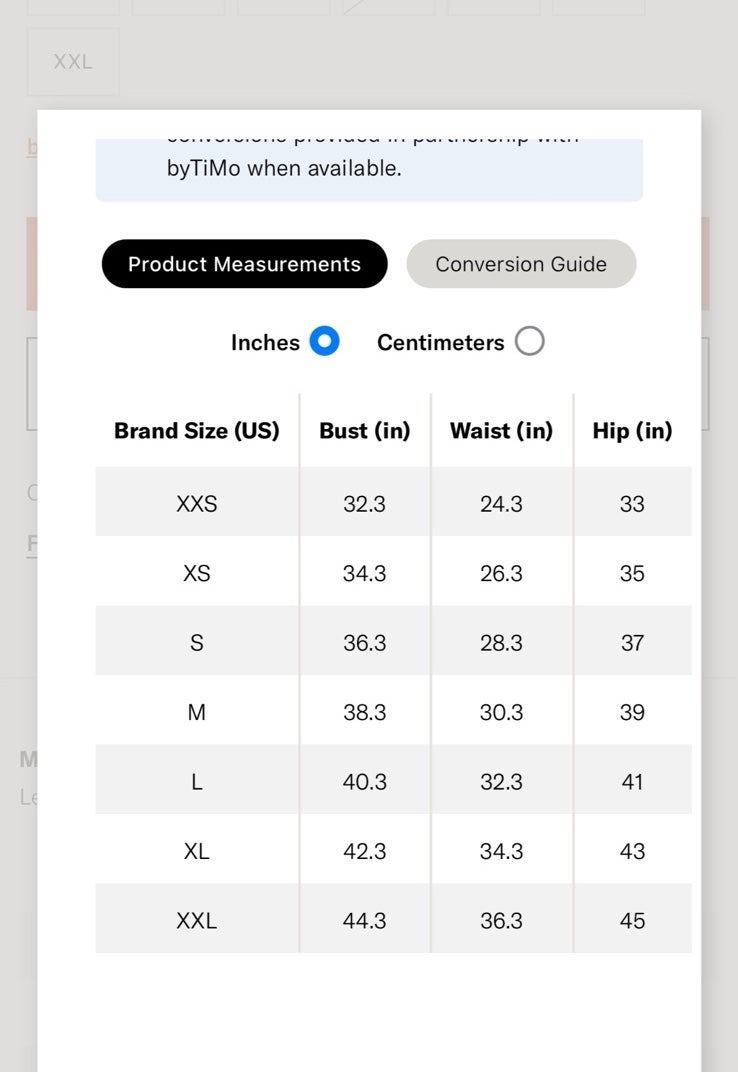Viewport: 738px width, 1072px height.
Task: Click the Bust (in) column header
Action: [x=365, y=431]
